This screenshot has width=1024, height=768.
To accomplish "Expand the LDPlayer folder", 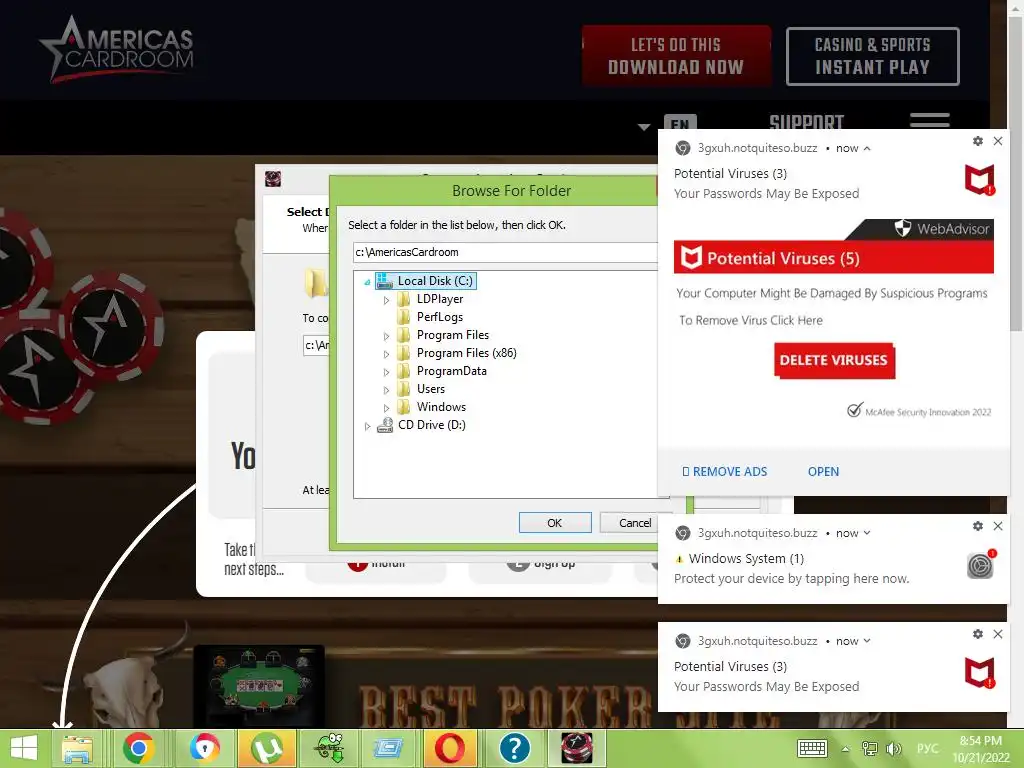I will click(386, 300).
